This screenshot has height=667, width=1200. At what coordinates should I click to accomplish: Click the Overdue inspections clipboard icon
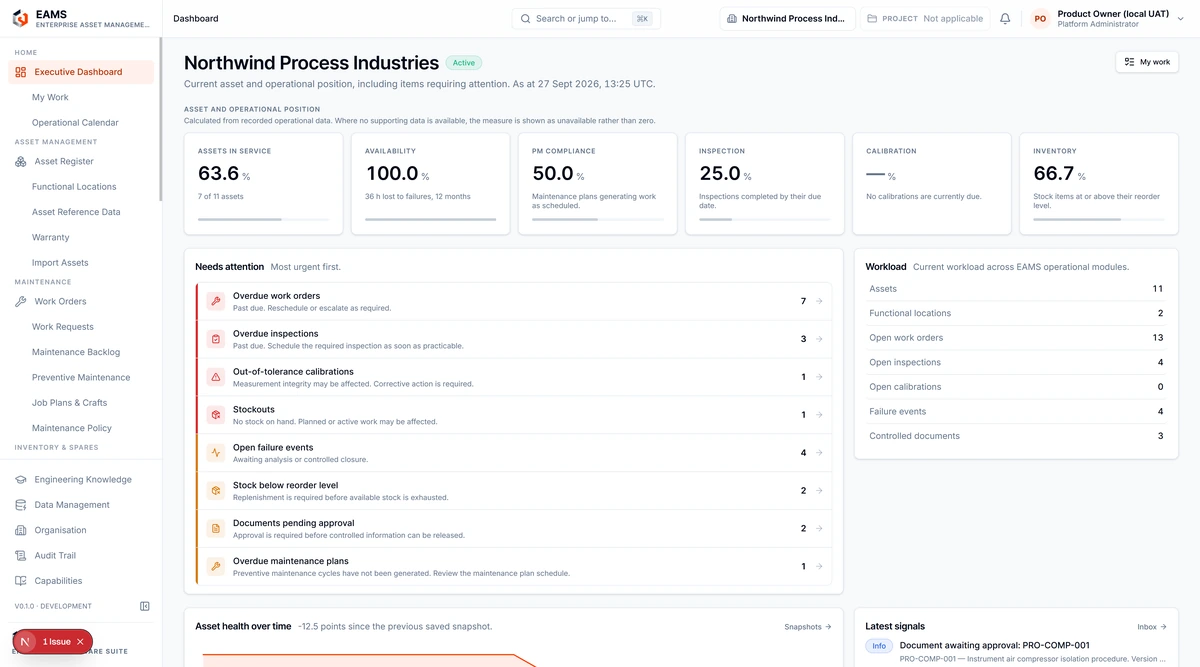tap(215, 339)
